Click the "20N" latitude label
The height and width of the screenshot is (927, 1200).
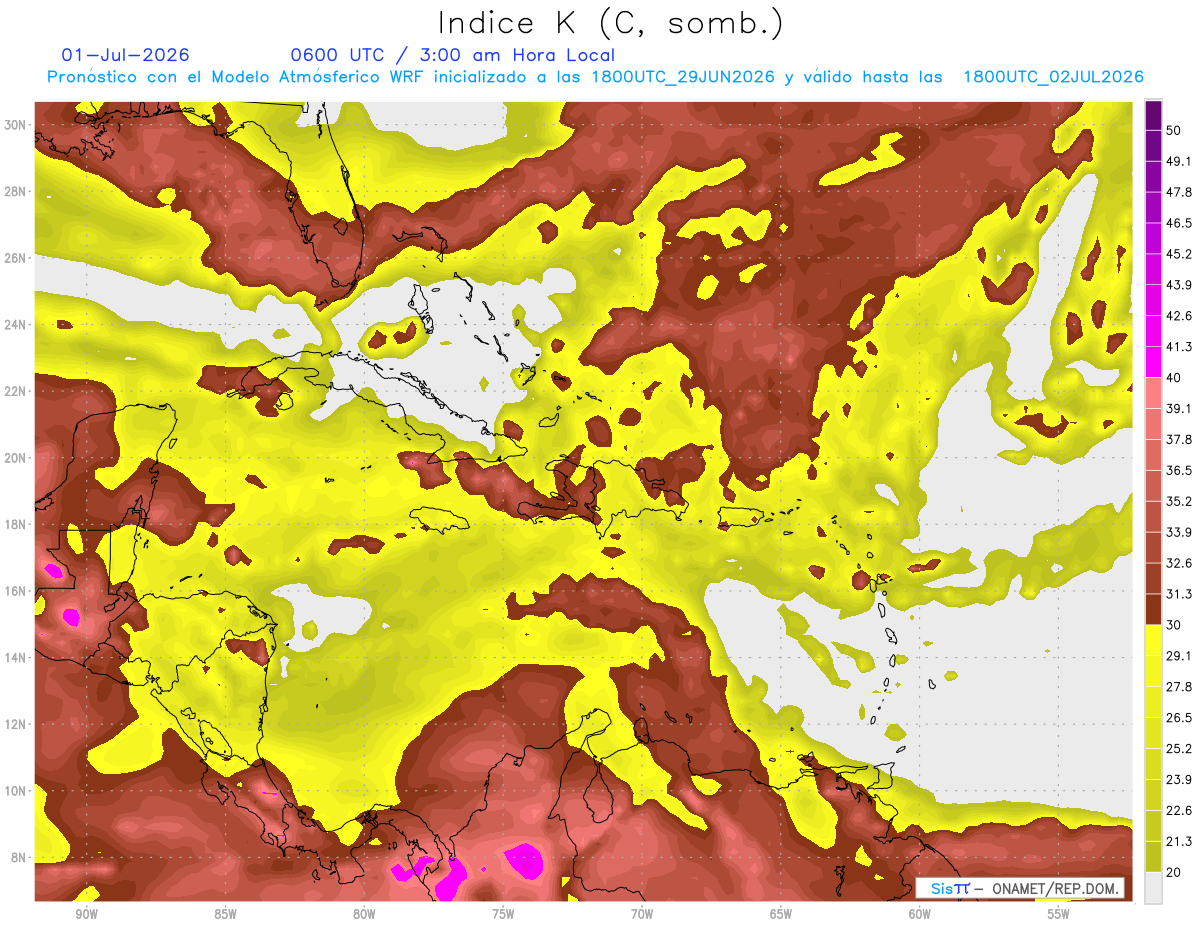pyautogui.click(x=15, y=458)
